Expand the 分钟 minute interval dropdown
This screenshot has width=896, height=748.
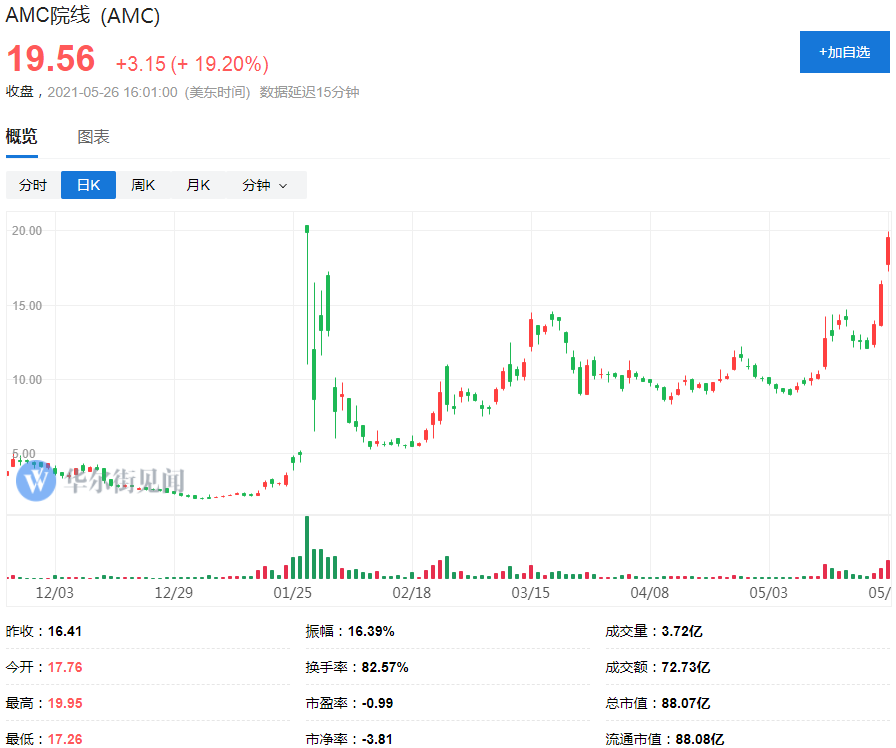266,185
